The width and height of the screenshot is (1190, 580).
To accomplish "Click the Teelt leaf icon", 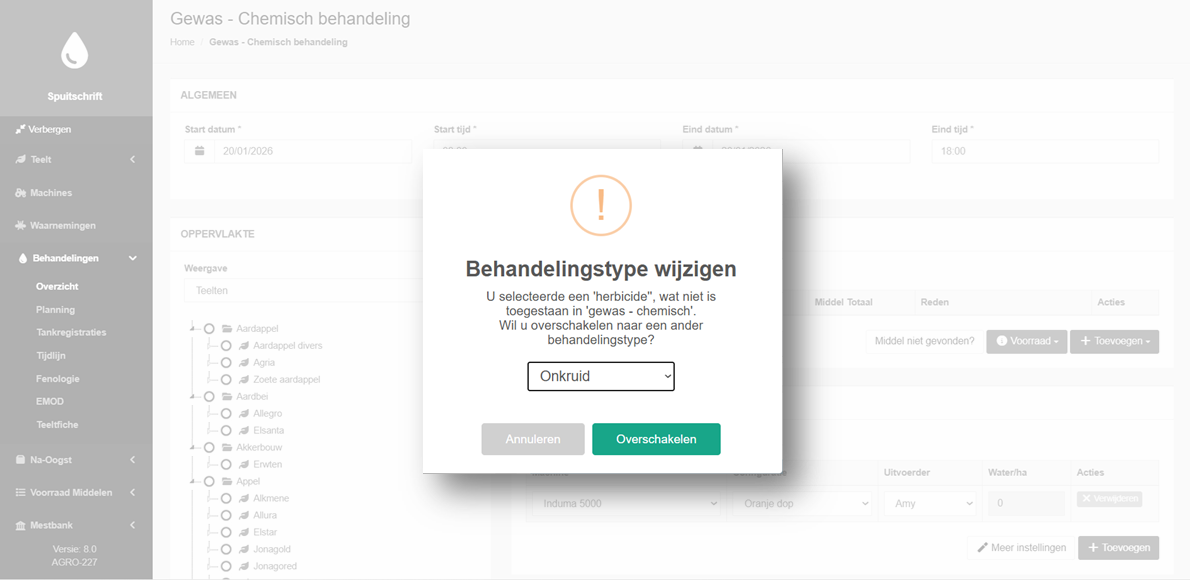I will pyautogui.click(x=20, y=159).
